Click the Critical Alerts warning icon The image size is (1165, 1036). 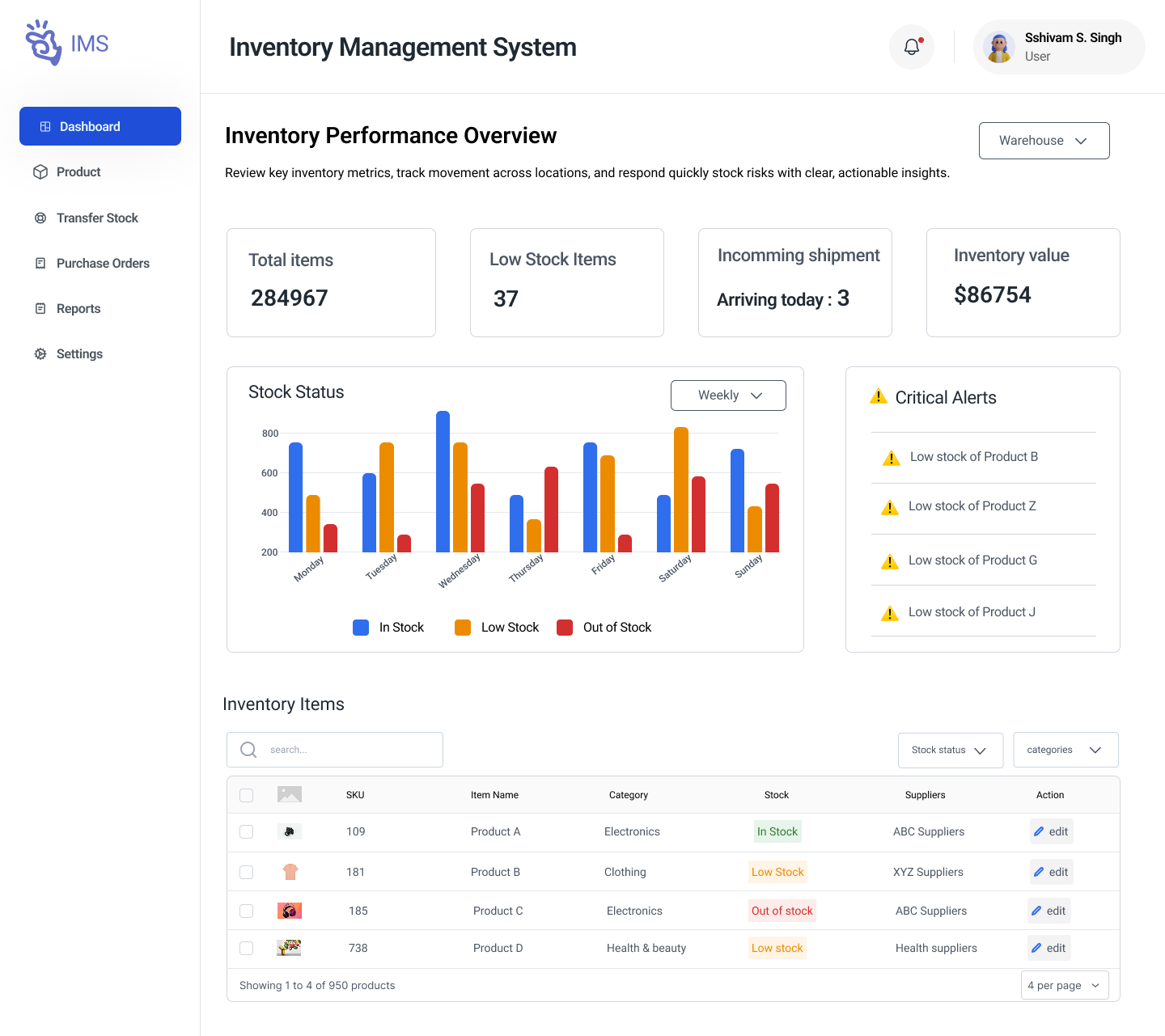point(877,396)
